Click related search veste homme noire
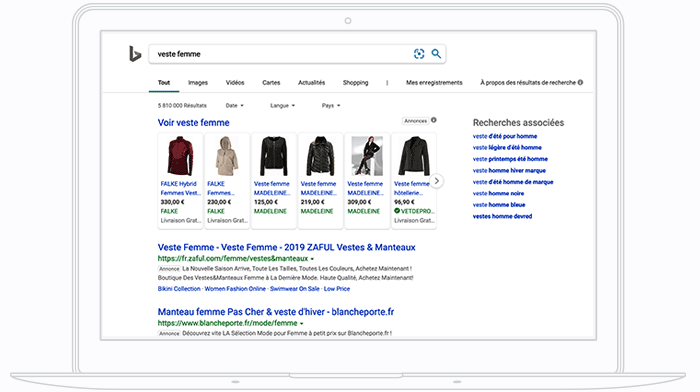 point(498,193)
